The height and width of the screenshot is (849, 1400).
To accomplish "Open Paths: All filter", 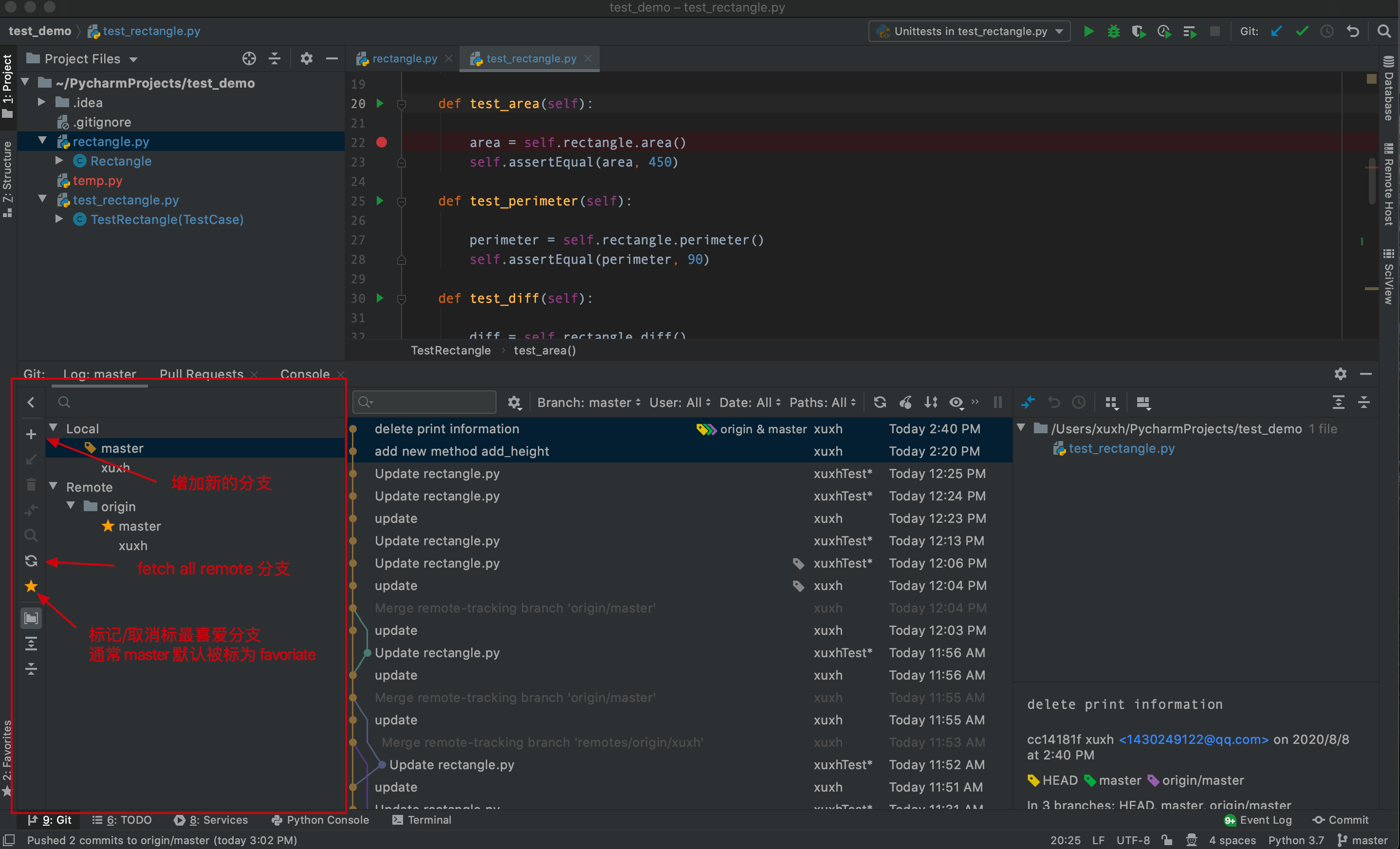I will (x=823, y=402).
